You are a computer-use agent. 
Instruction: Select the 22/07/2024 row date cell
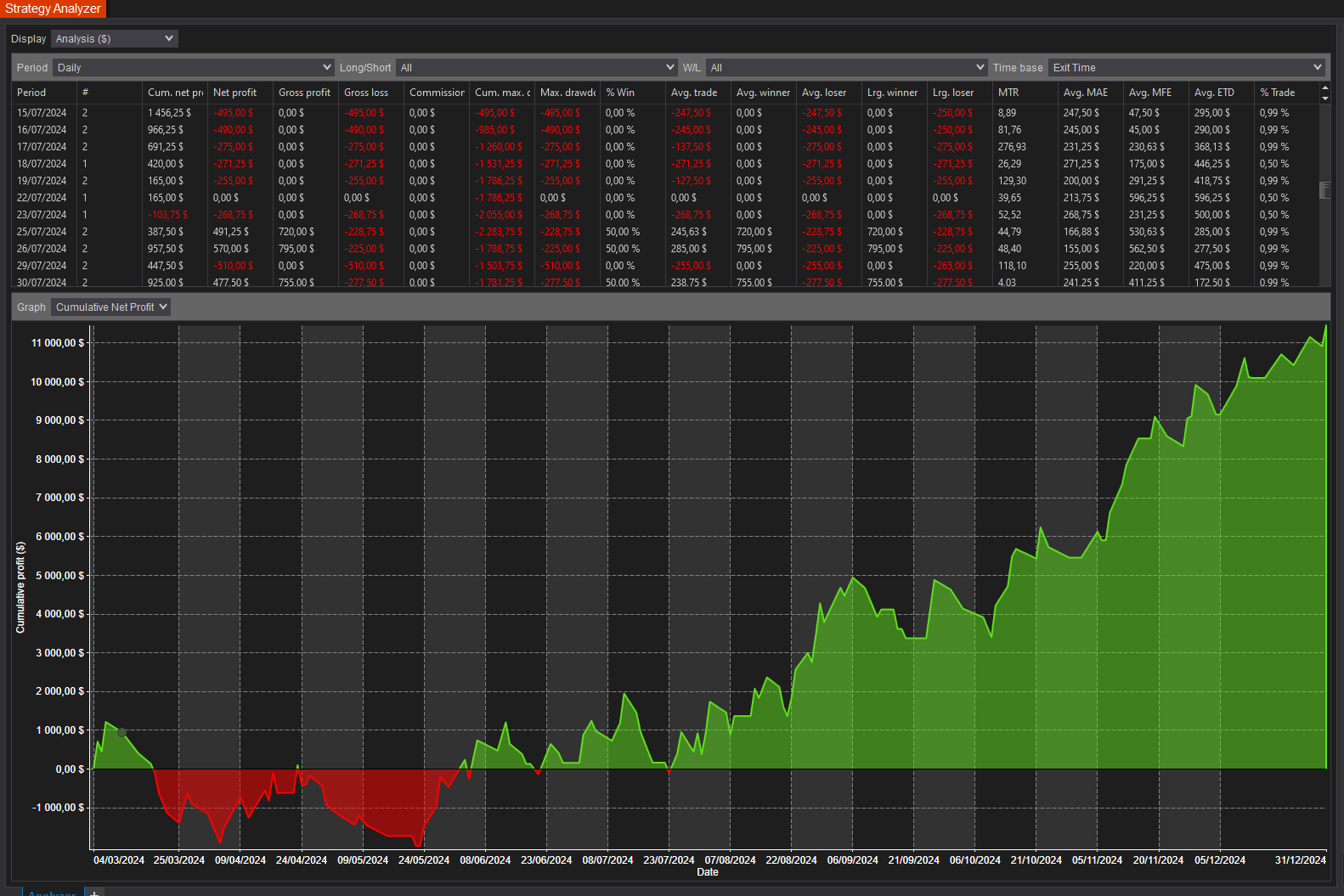(42, 198)
